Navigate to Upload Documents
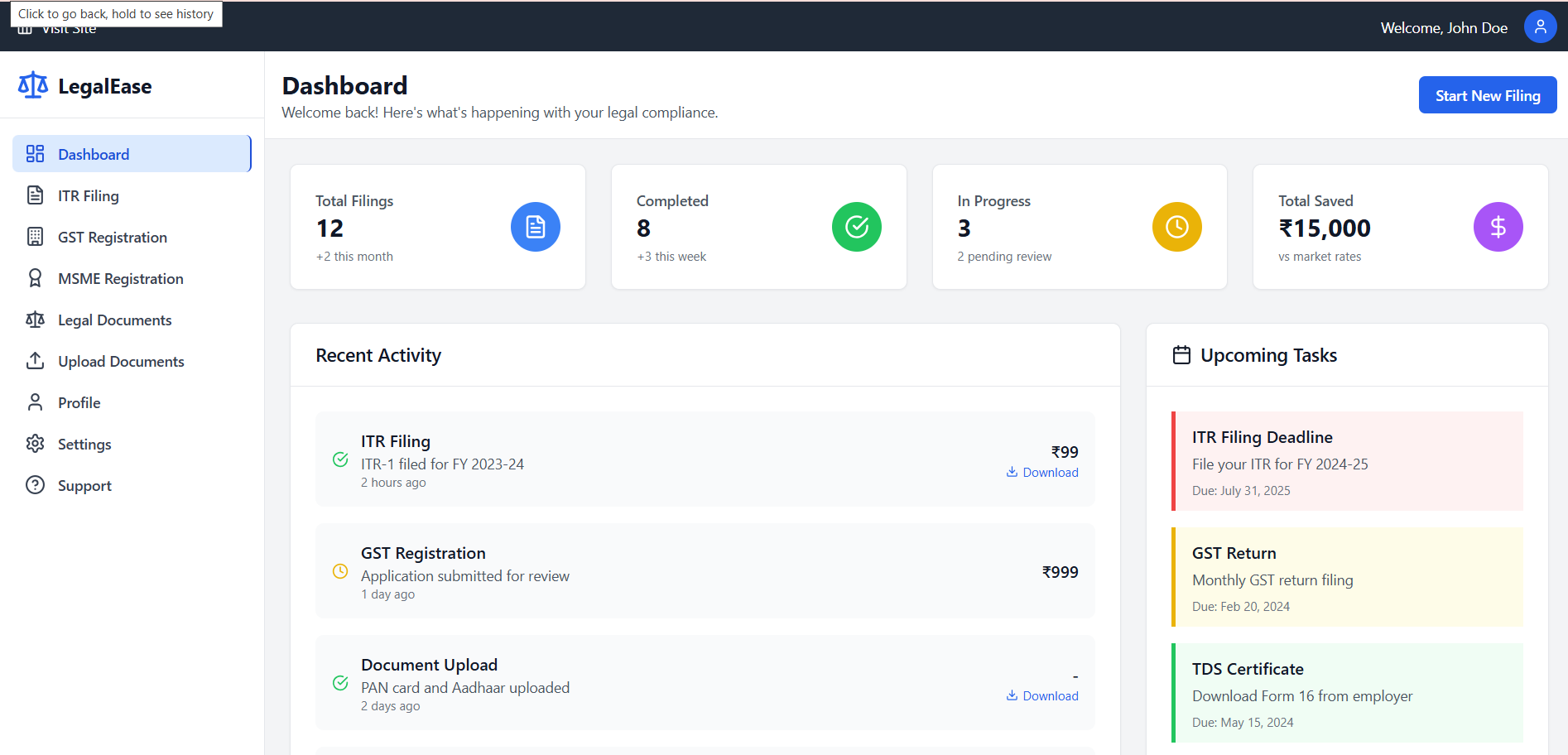The width and height of the screenshot is (1568, 755). tap(121, 362)
